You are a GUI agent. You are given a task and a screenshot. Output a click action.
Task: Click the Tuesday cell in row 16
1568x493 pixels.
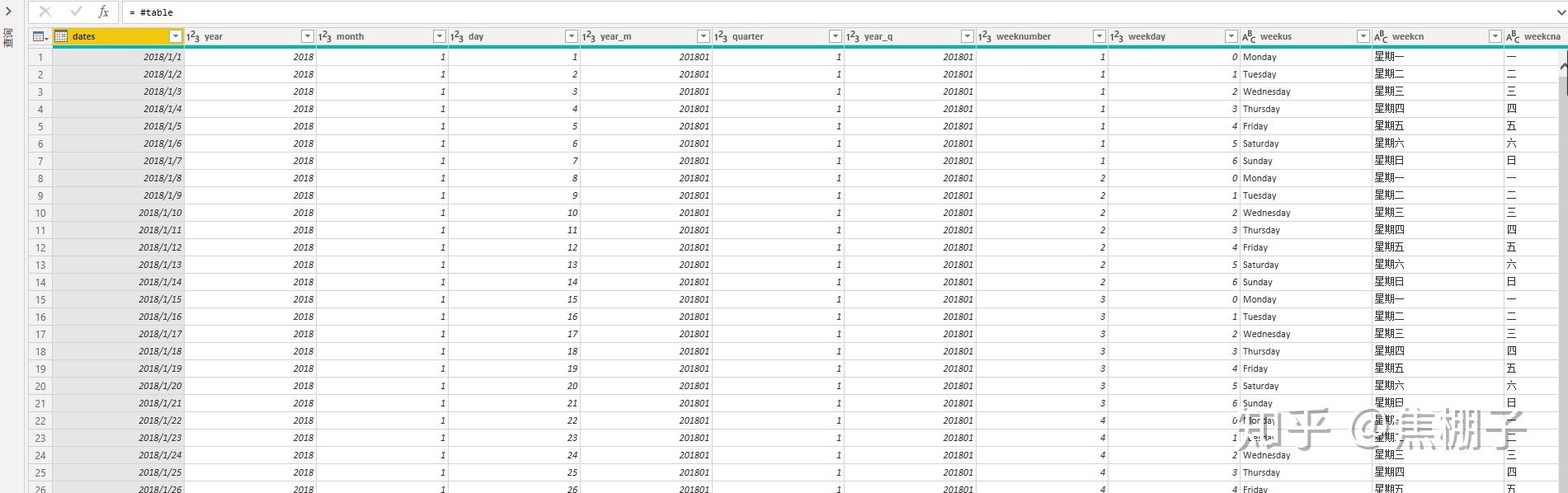[x=1306, y=317]
